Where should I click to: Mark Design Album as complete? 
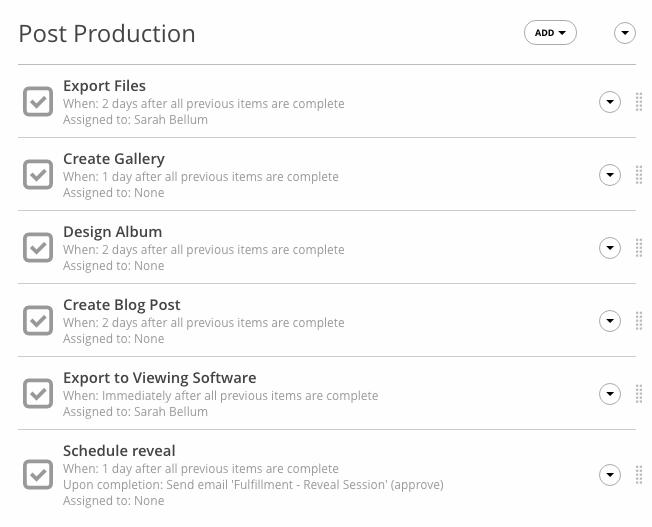tap(38, 248)
